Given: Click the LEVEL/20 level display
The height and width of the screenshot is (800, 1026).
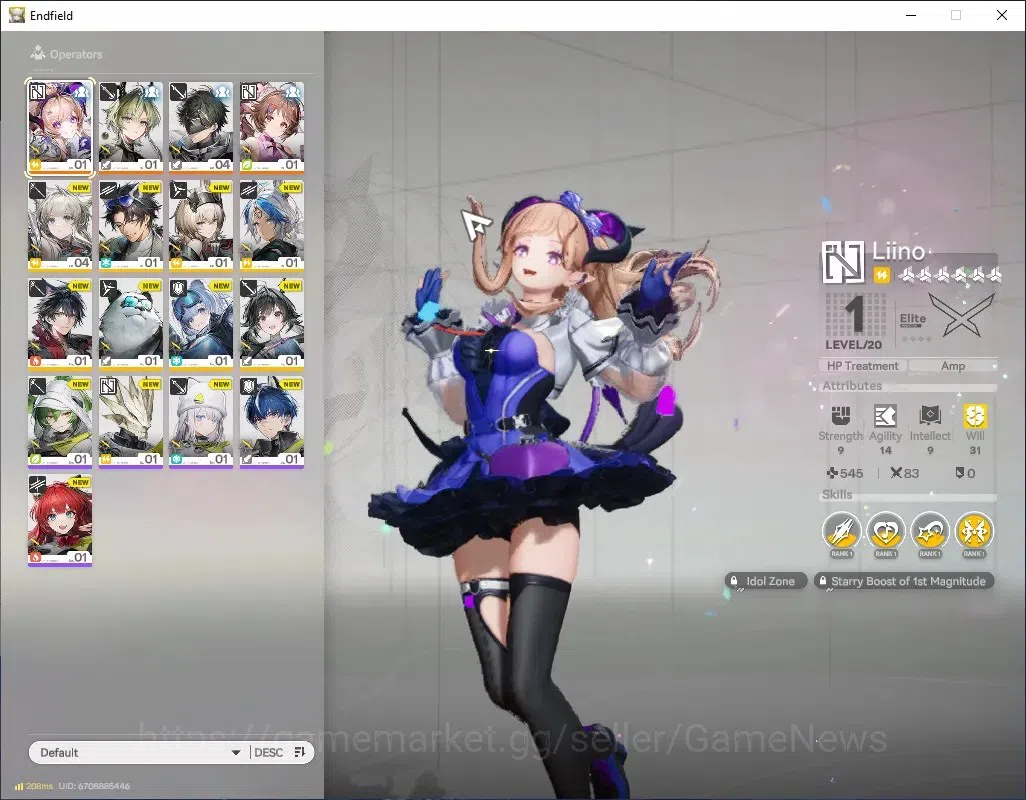Looking at the screenshot, I should point(853,345).
